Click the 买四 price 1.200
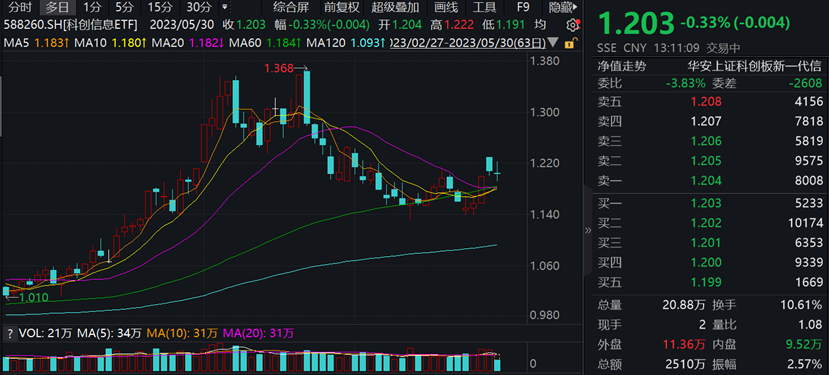 tap(706, 263)
